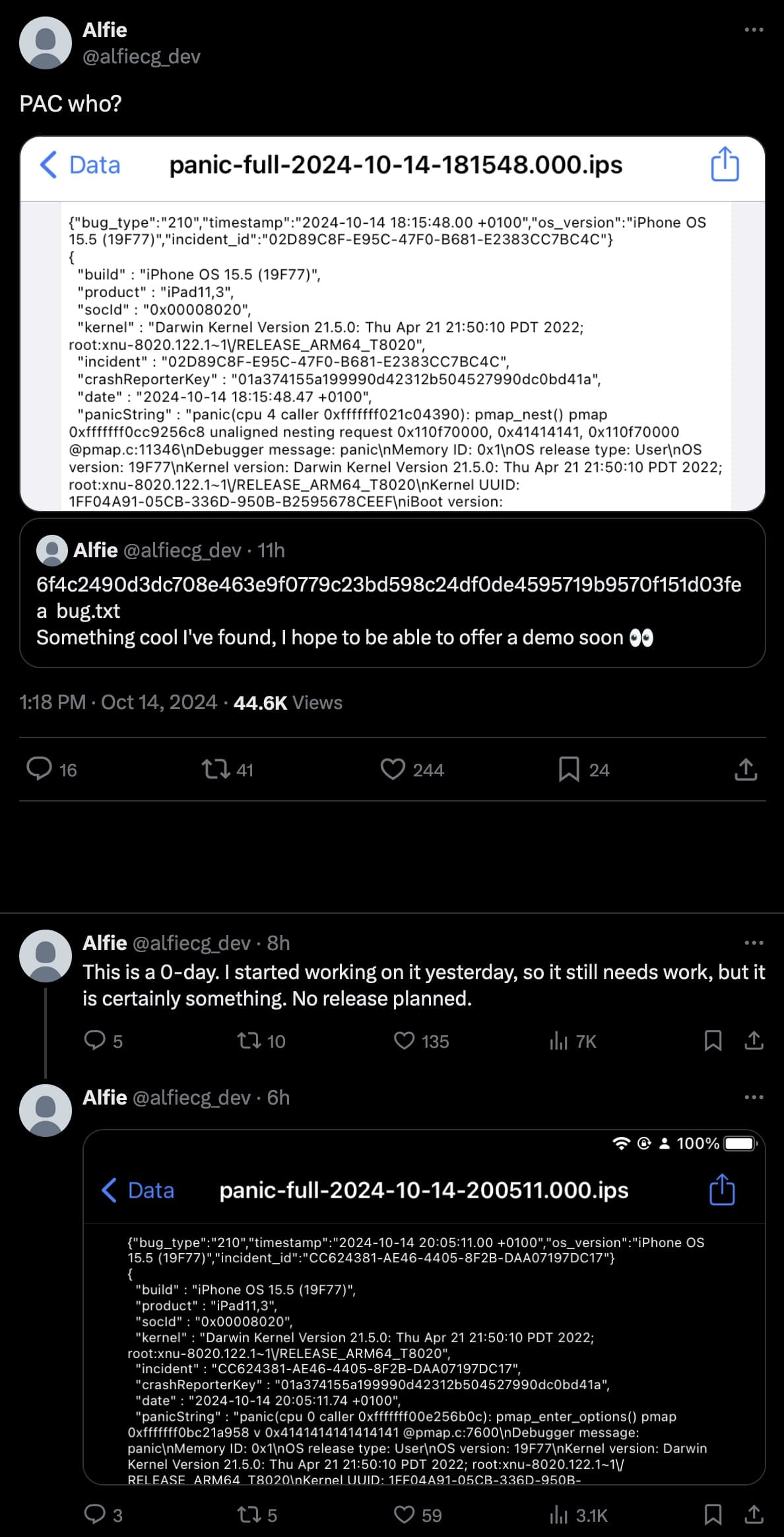View the 44.6K Views count details
This screenshot has width=784, height=1537.
pos(288,702)
